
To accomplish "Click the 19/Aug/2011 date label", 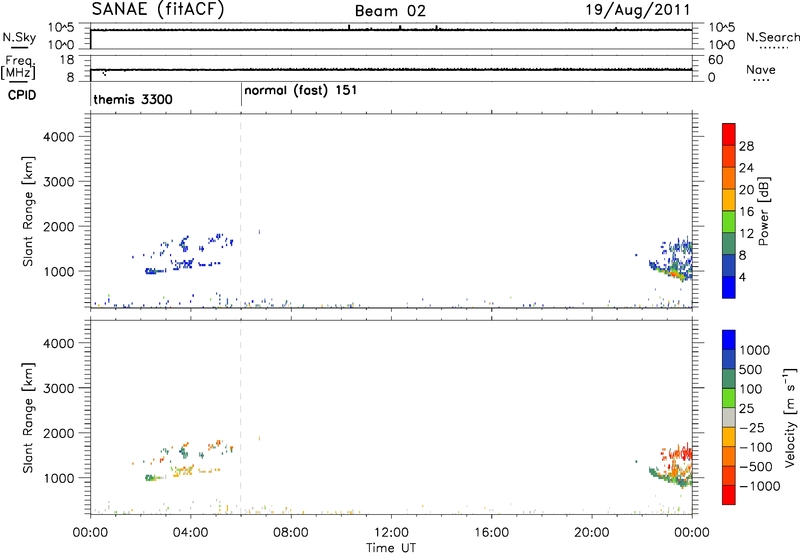I will point(638,10).
